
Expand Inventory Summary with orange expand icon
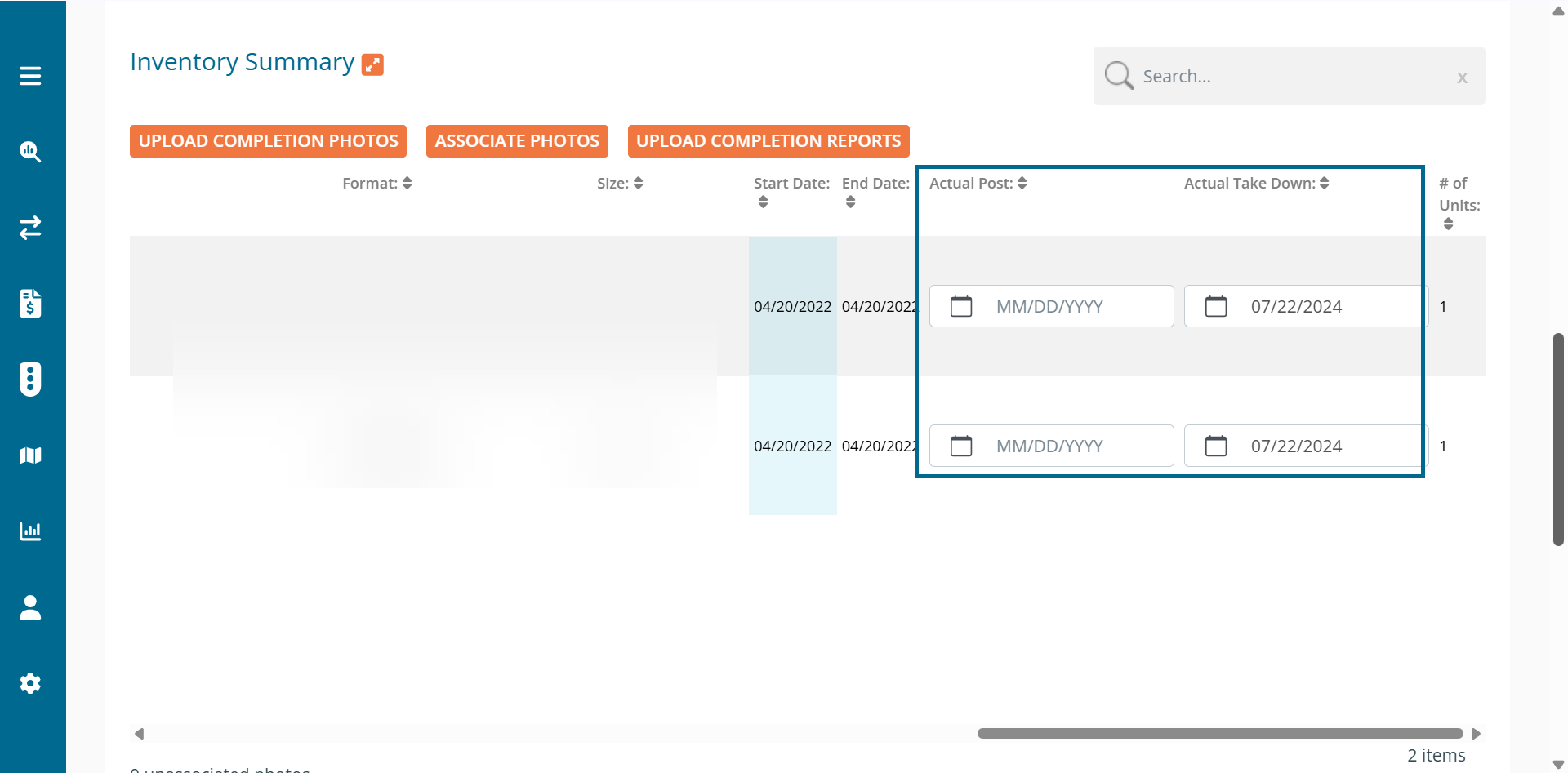[x=372, y=64]
